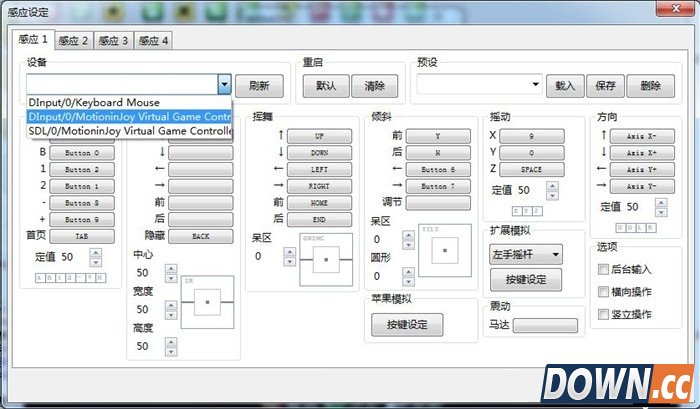Choose DInput/0/Keyboard Mouse from device list
The image size is (700, 409).
pyautogui.click(x=129, y=102)
